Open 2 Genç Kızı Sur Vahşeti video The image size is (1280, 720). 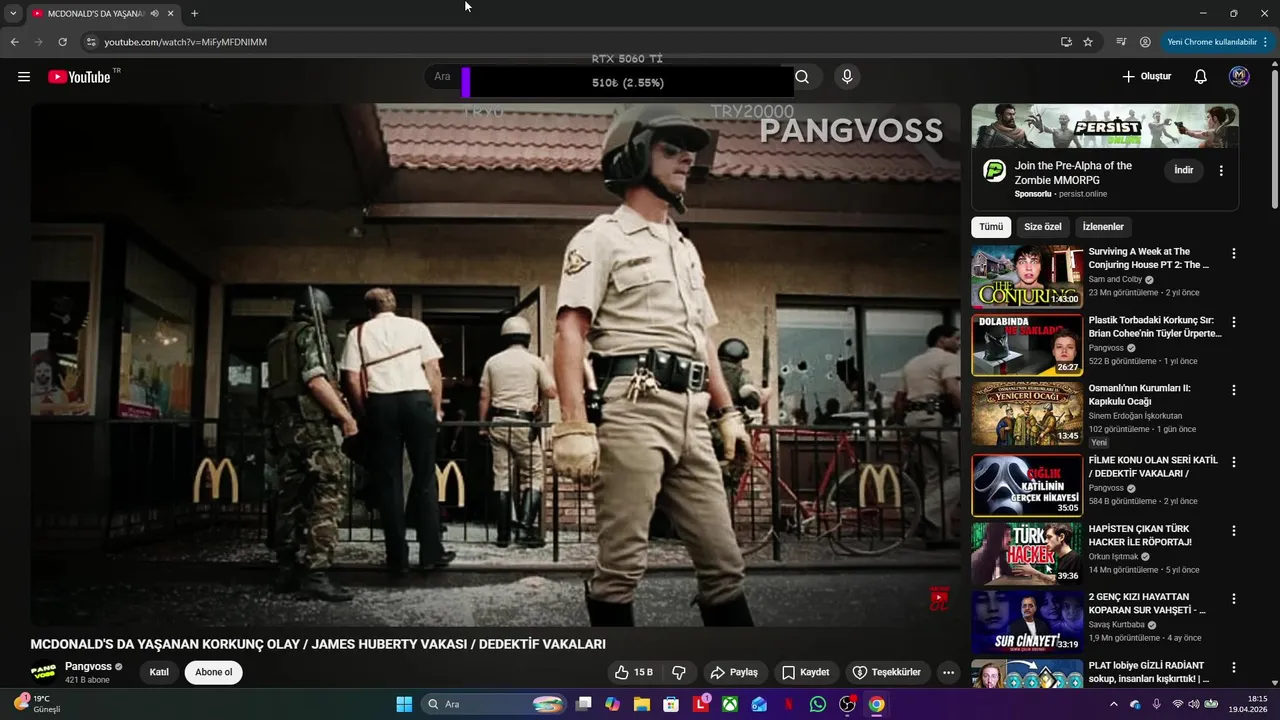pyautogui.click(x=1027, y=621)
